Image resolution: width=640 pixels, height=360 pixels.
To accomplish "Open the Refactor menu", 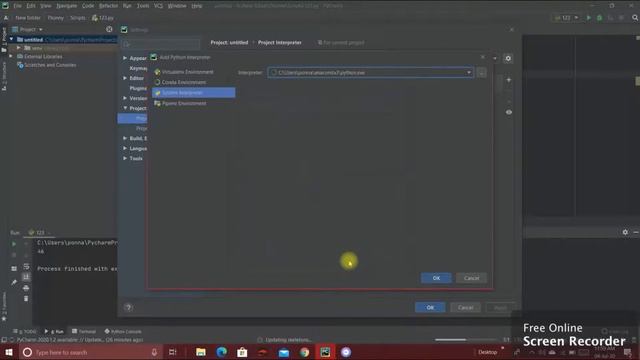I will pyautogui.click(x=108, y=6).
